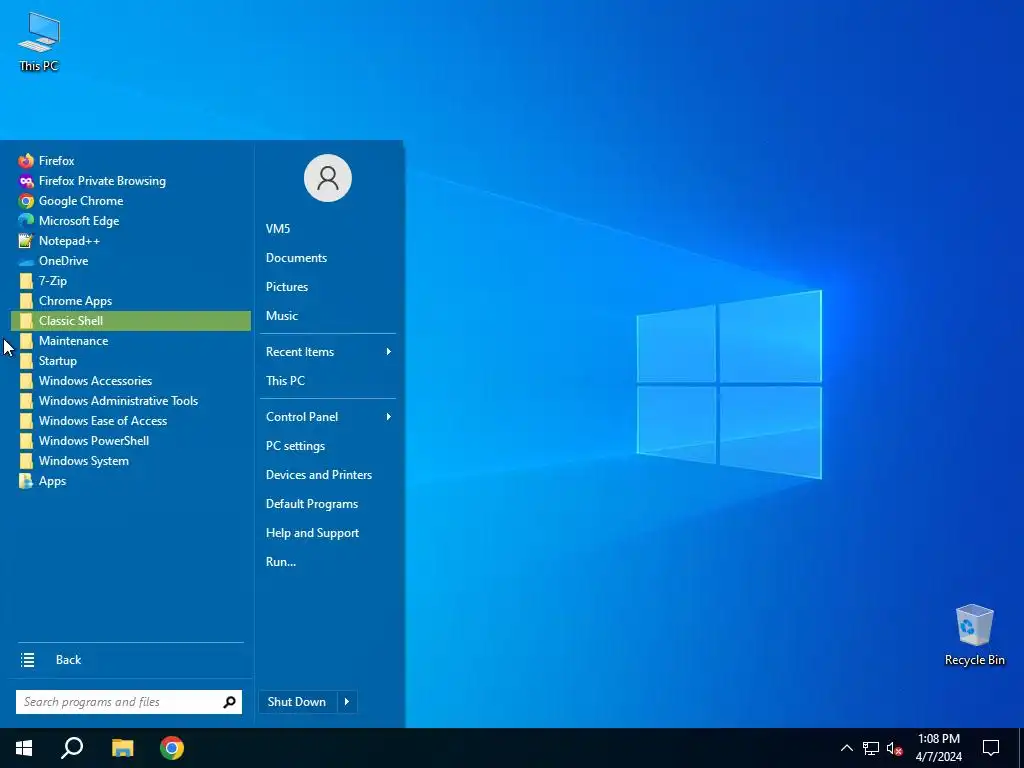Screen dimensions: 1024x768
Task: Open This PC from the Start menu
Action: pyautogui.click(x=328, y=381)
